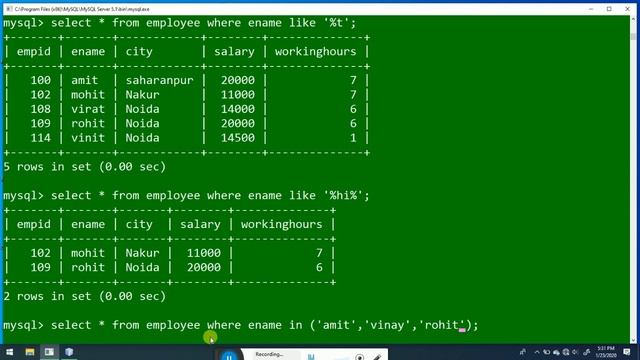The image size is (640, 360).
Task: Maximize the mysql console window
Action: tap(609, 9)
